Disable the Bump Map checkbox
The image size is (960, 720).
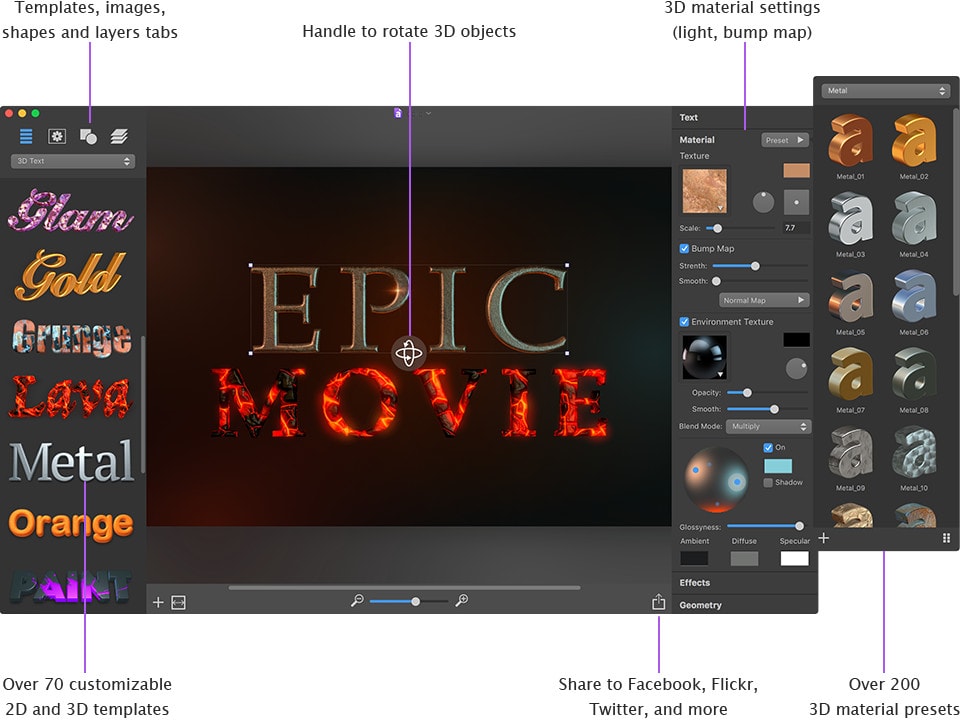[684, 249]
